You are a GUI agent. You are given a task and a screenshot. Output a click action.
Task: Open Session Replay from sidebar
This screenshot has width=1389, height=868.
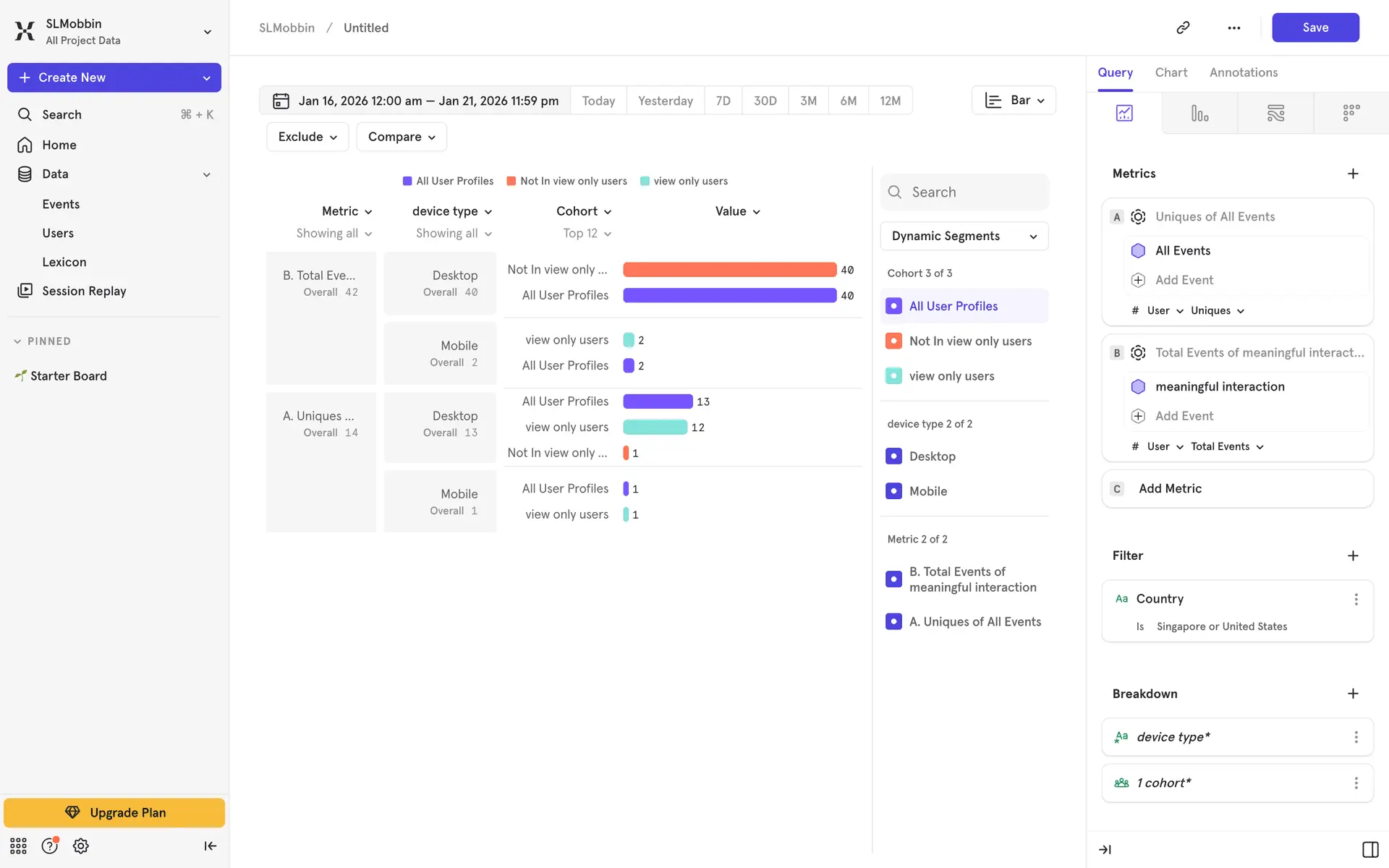[x=84, y=291]
